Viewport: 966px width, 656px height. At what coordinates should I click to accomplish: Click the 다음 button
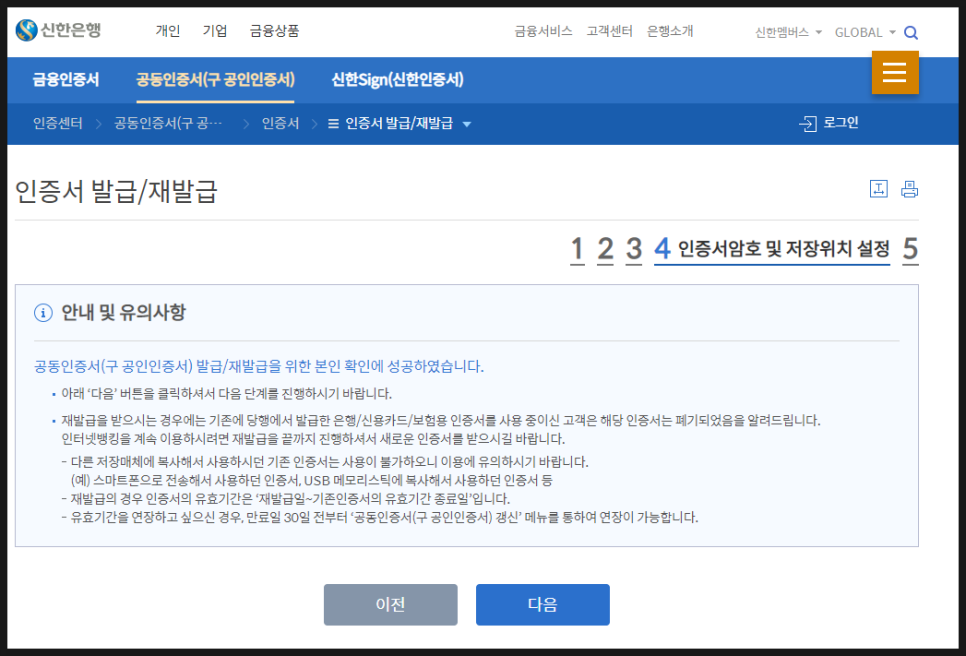pyautogui.click(x=542, y=604)
